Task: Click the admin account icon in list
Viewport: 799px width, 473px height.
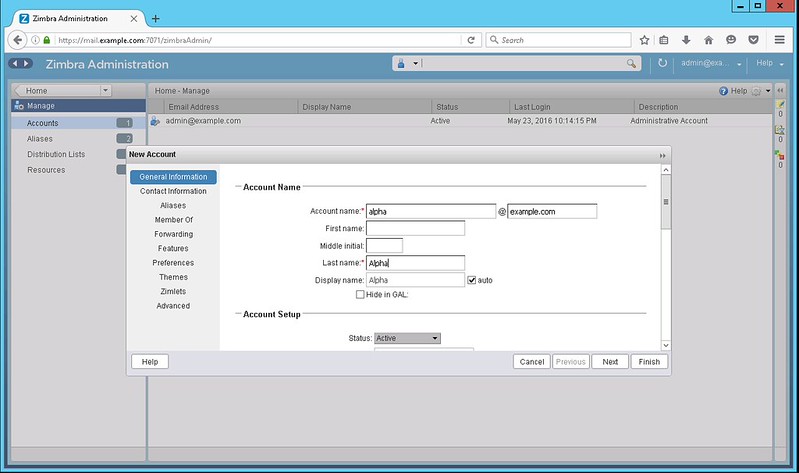Action: tap(155, 121)
